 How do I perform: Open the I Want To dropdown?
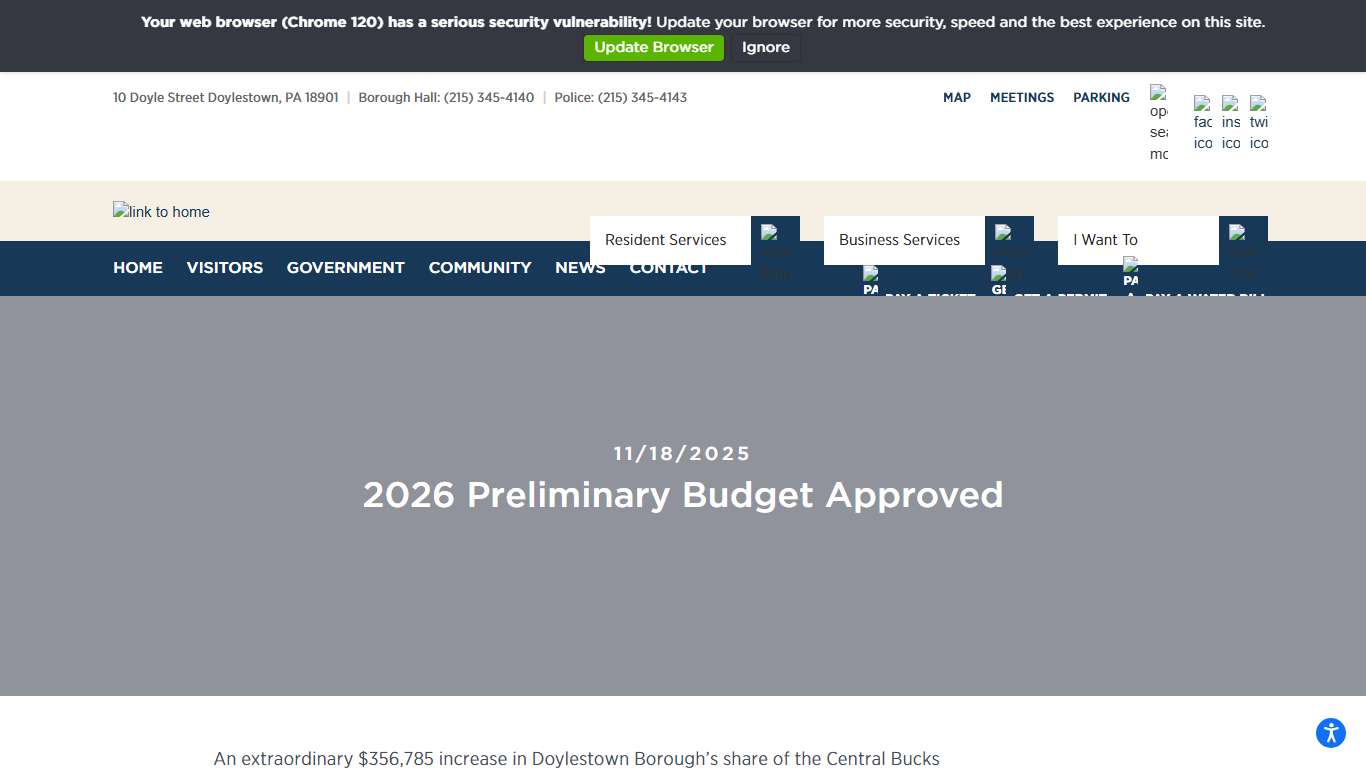click(x=1103, y=240)
